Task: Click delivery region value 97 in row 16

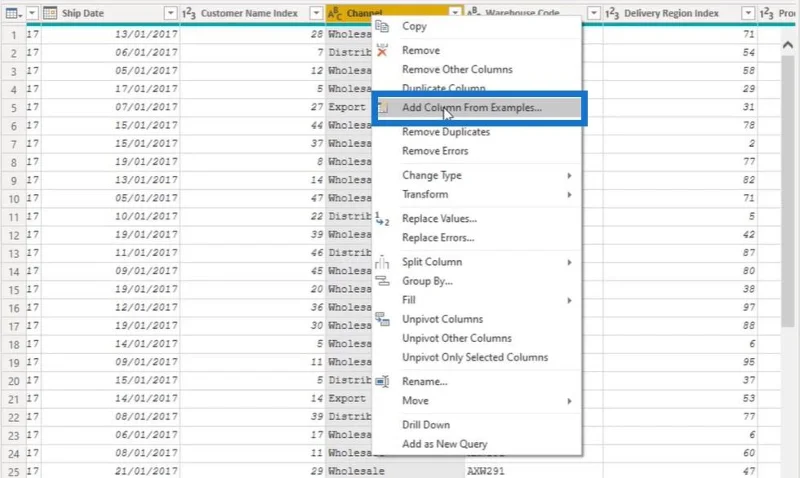Action: click(748, 307)
